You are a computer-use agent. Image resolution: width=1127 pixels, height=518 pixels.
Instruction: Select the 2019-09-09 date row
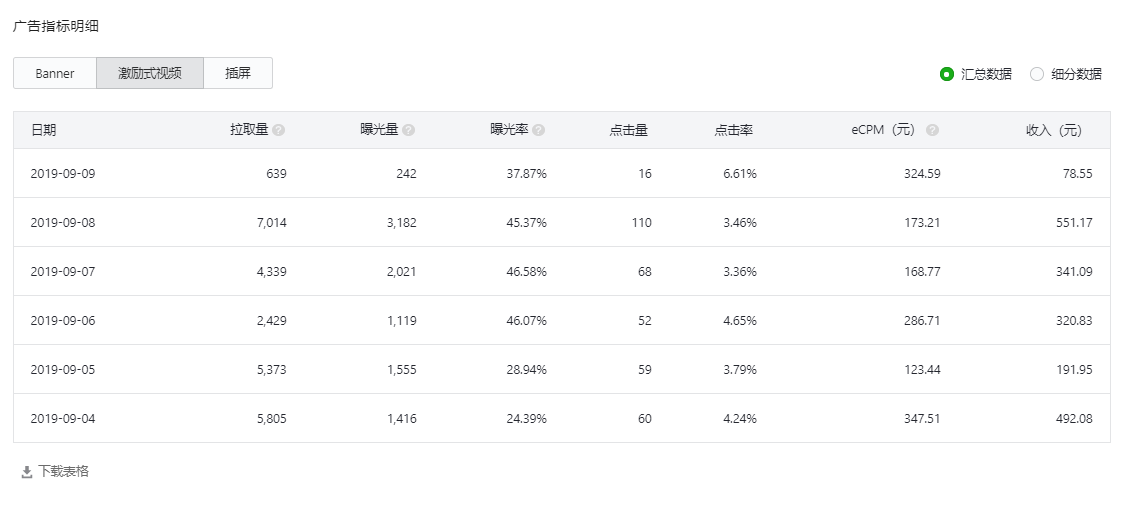pos(562,173)
